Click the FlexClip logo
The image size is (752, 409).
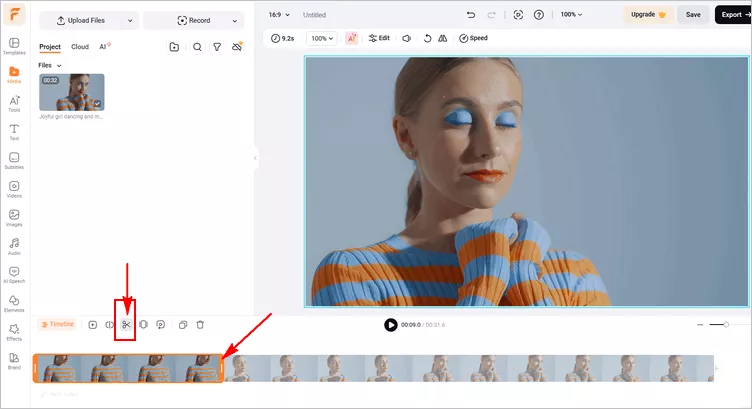pyautogui.click(x=14, y=14)
